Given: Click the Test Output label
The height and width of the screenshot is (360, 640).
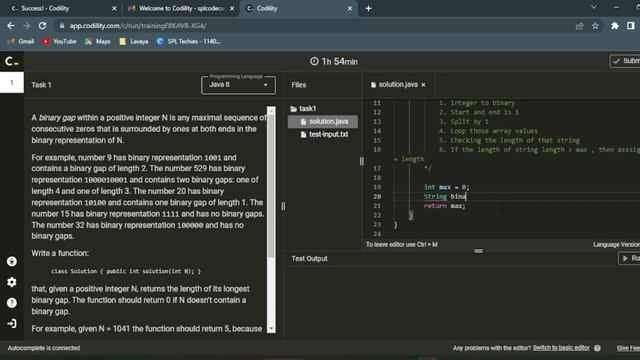Looking at the screenshot, I should tap(309, 259).
